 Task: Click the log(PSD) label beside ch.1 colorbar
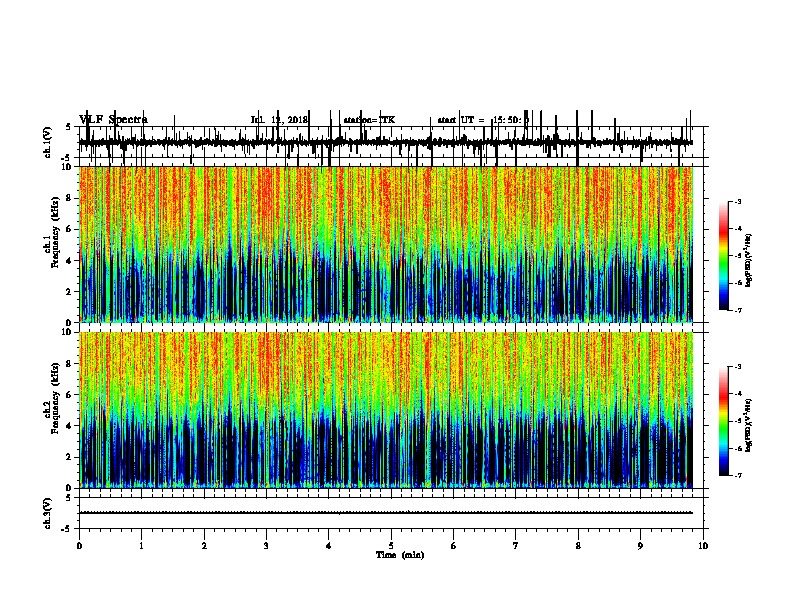[748, 260]
